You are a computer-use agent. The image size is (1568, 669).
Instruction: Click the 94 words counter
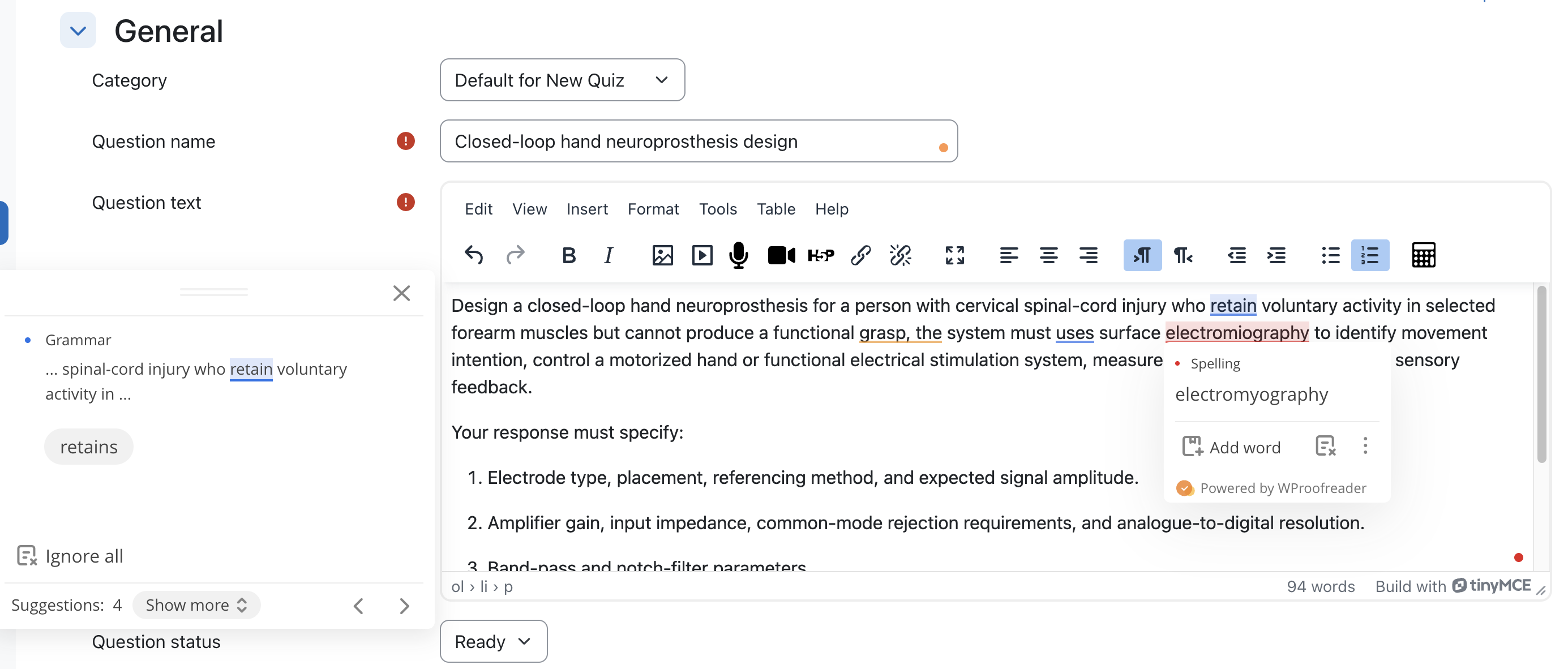click(x=1320, y=586)
